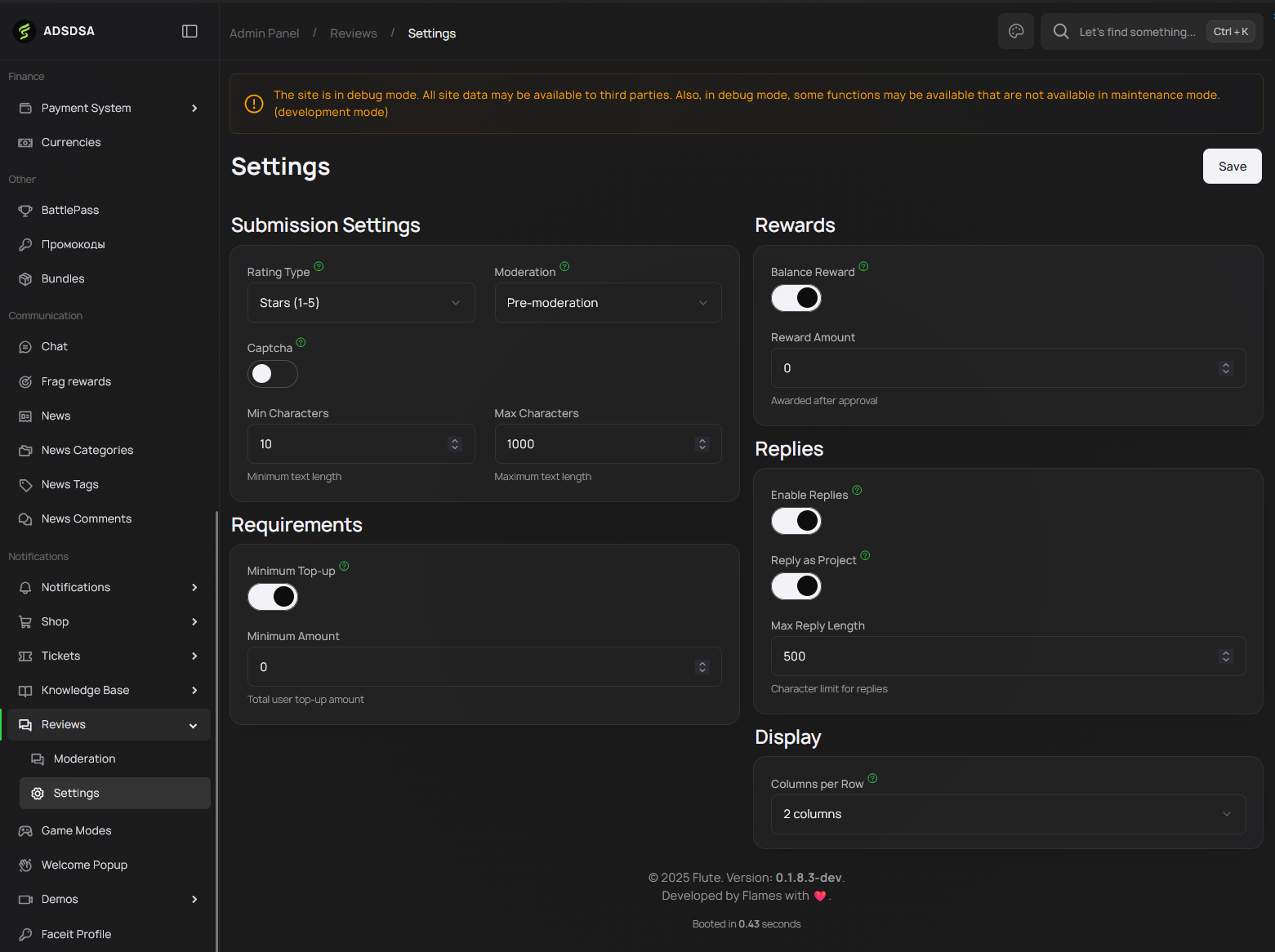The height and width of the screenshot is (952, 1275).
Task: Click the help icon beside Rating Type
Action: coord(319,266)
